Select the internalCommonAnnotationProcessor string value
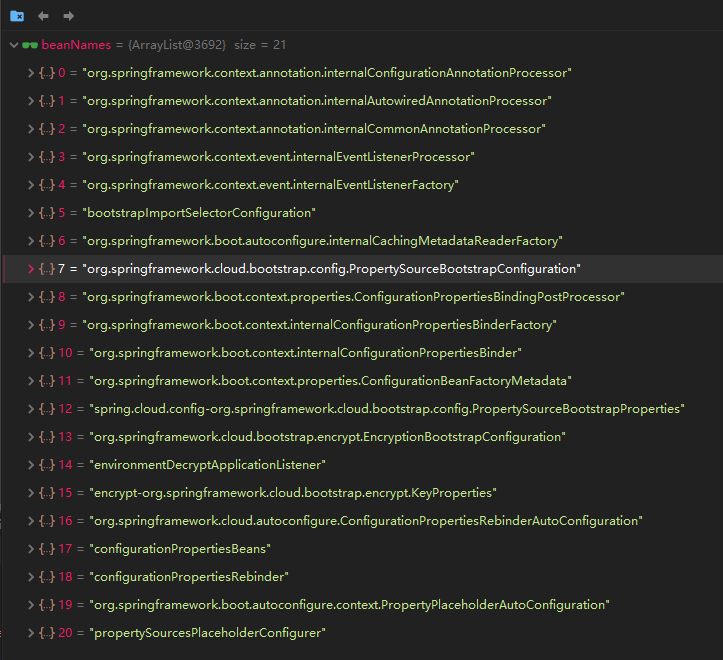723x660 pixels. (314, 129)
